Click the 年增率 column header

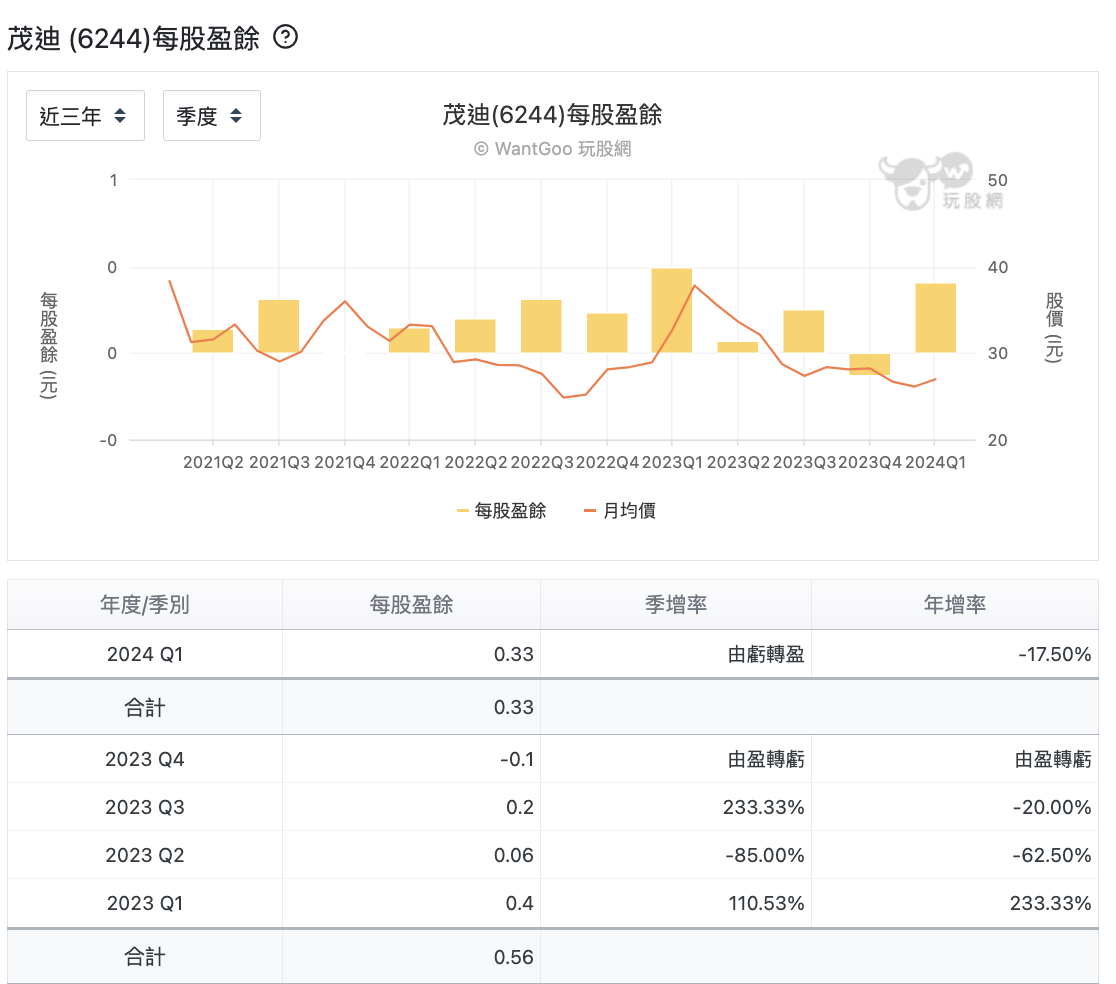pos(954,604)
